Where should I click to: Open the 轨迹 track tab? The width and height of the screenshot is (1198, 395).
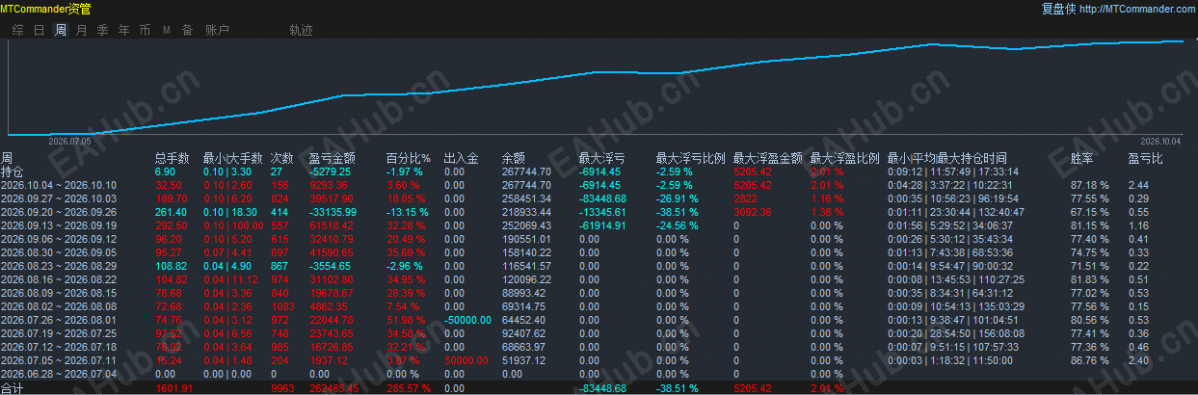301,31
